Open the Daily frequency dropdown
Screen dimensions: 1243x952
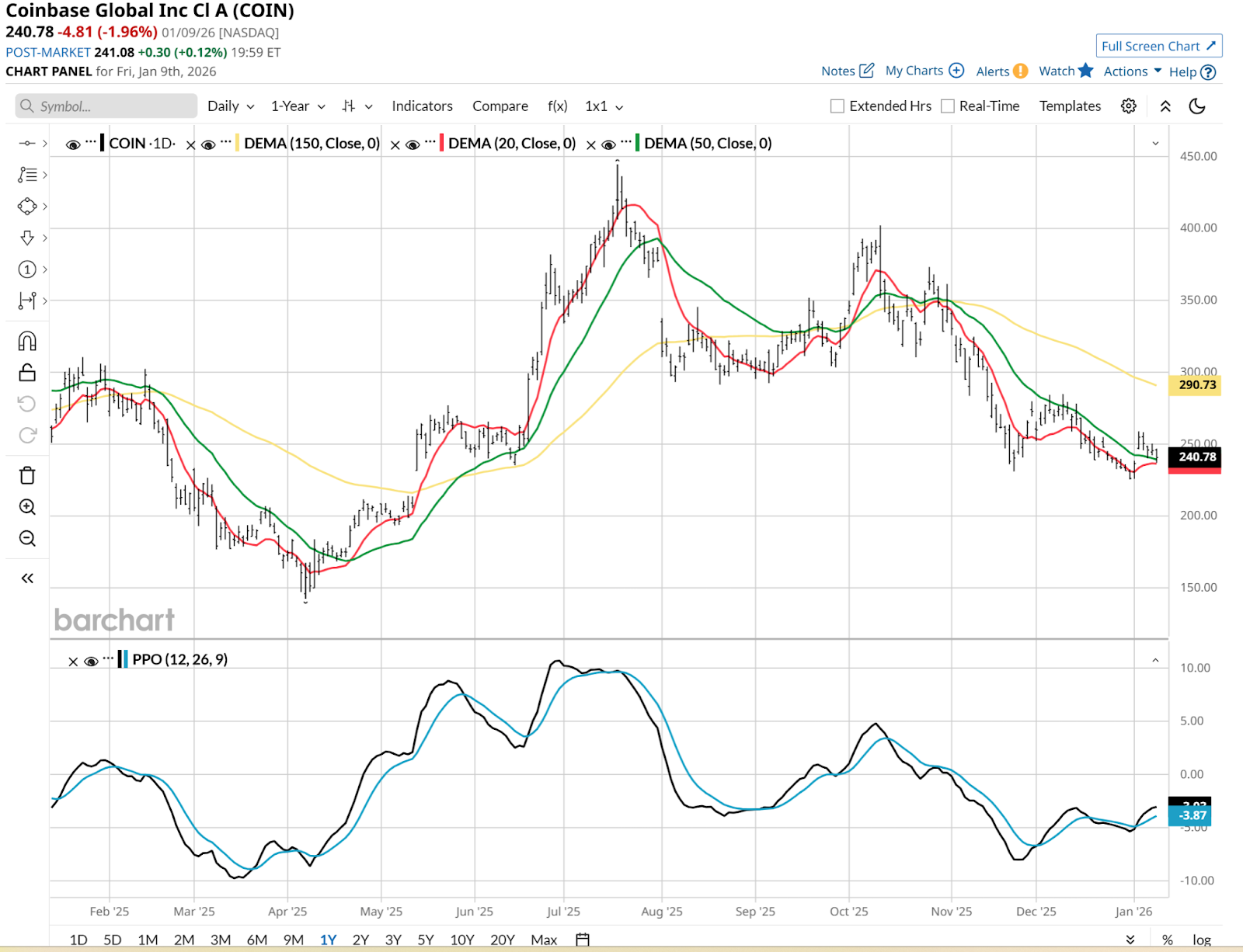231,106
